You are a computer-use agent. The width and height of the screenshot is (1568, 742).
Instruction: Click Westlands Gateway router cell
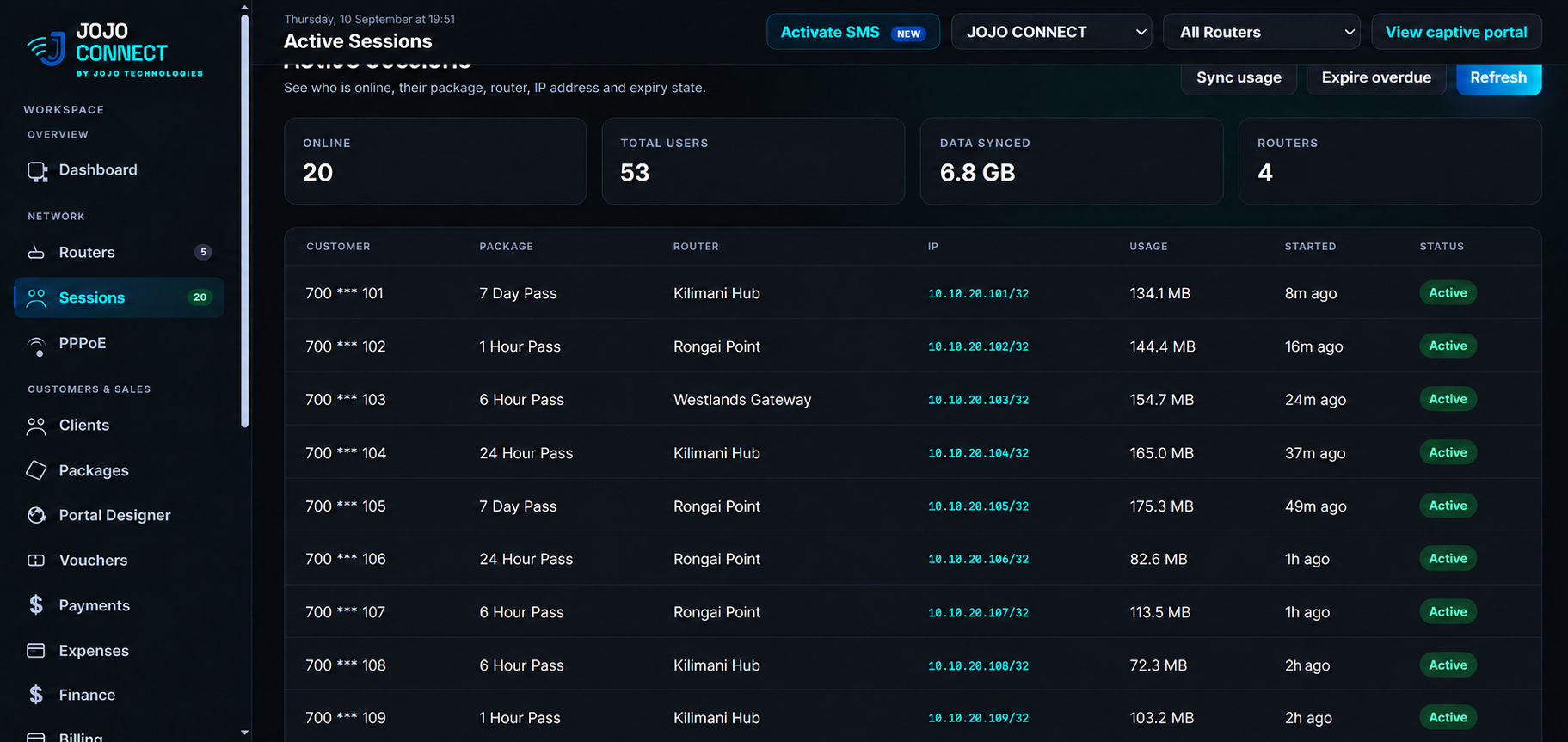742,400
